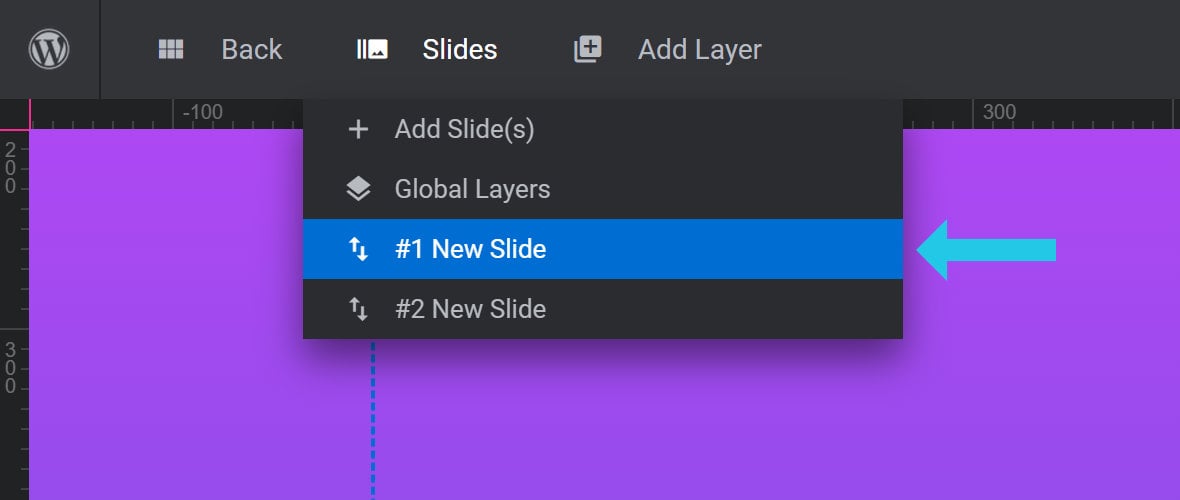Click the plus icon for Add Slide(s)
The width and height of the screenshot is (1180, 500).
(358, 130)
